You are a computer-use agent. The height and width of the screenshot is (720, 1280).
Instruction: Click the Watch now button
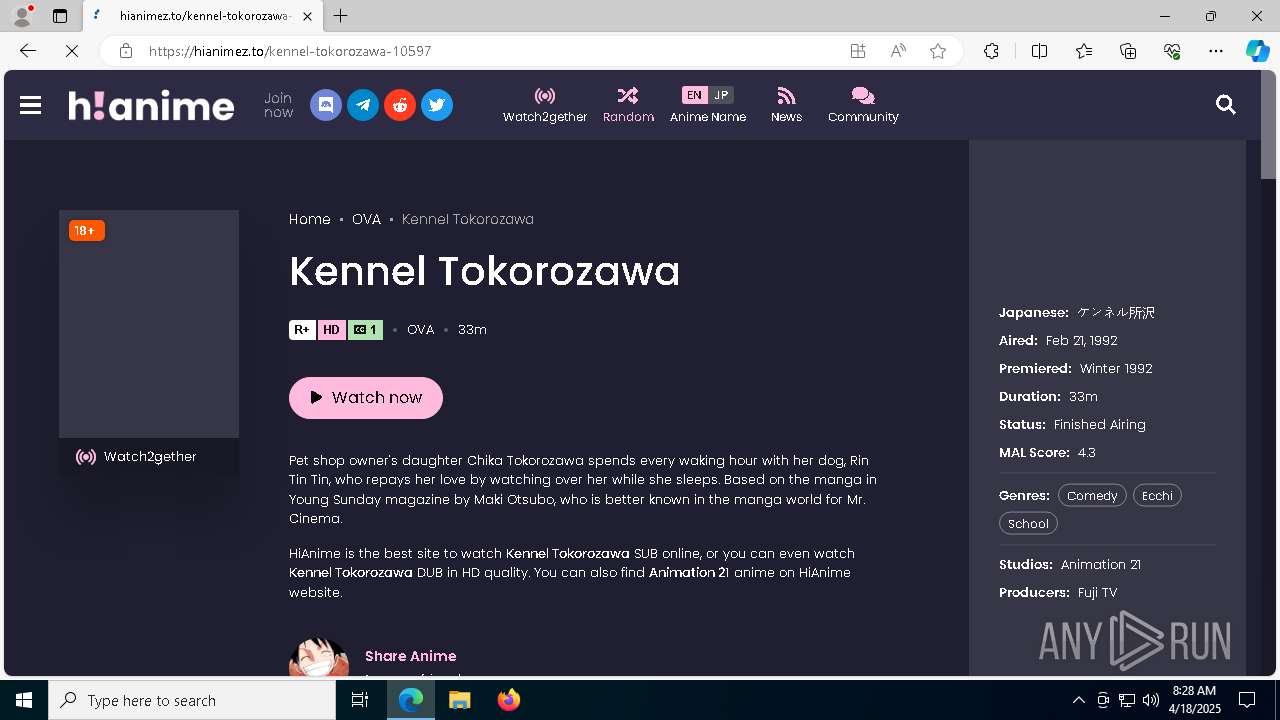click(x=366, y=398)
